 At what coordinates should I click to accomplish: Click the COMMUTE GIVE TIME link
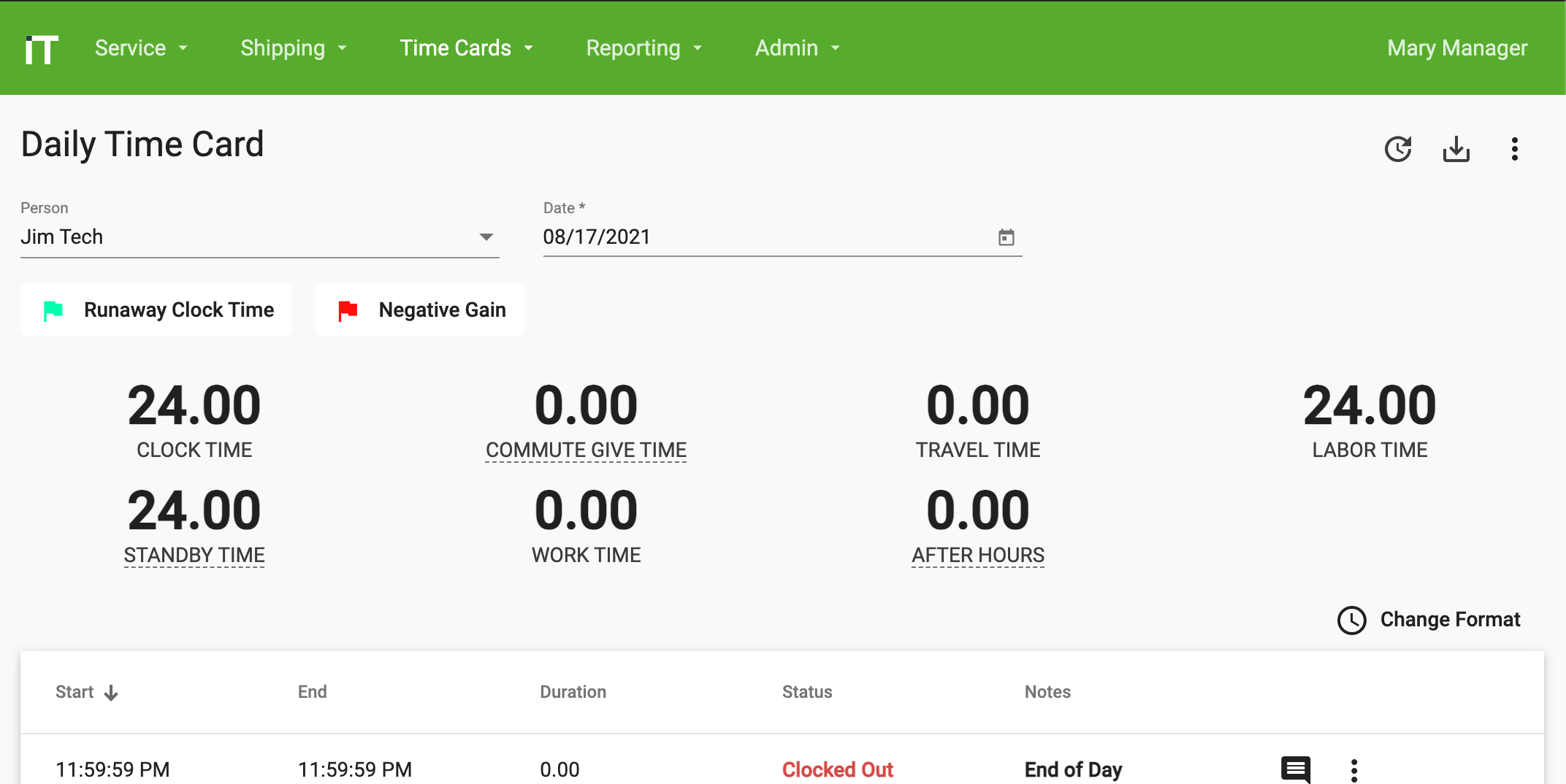585,450
